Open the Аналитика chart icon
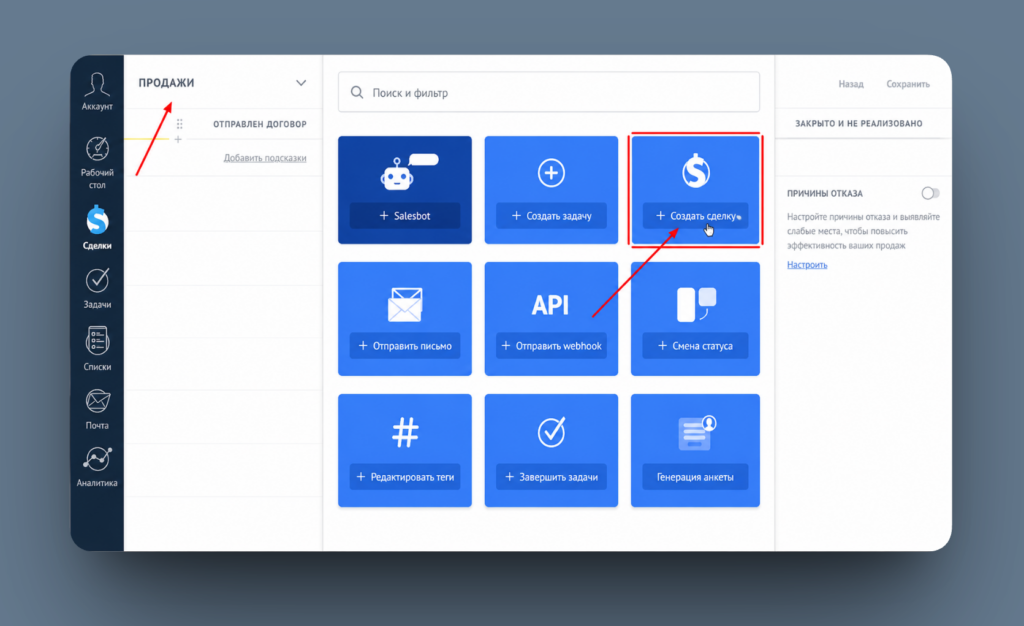This screenshot has width=1024, height=626. pos(97,459)
